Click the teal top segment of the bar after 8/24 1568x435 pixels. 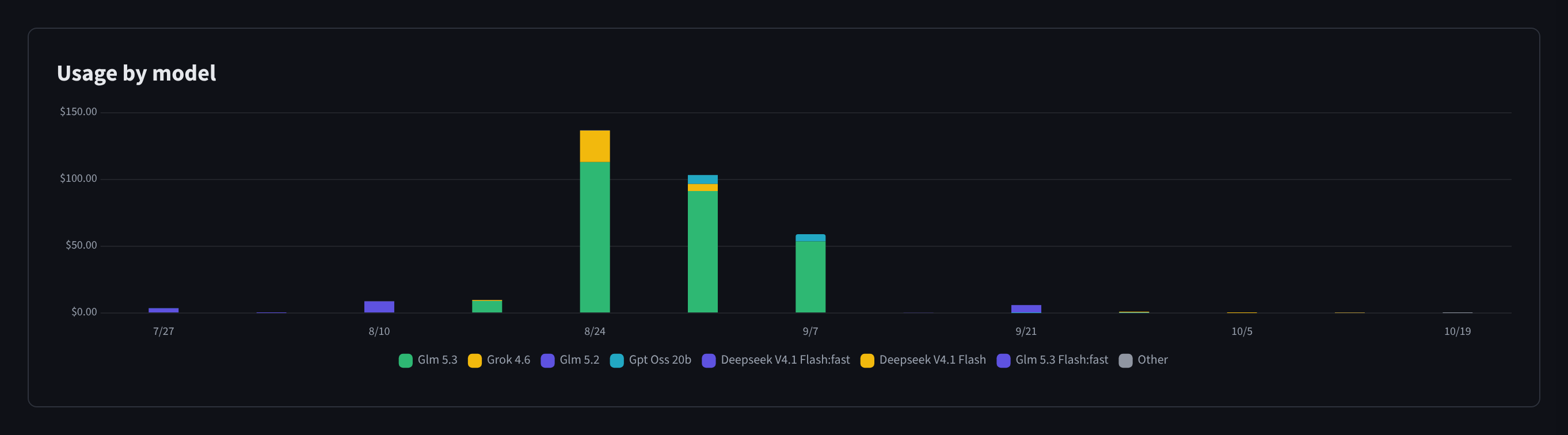(x=702, y=180)
